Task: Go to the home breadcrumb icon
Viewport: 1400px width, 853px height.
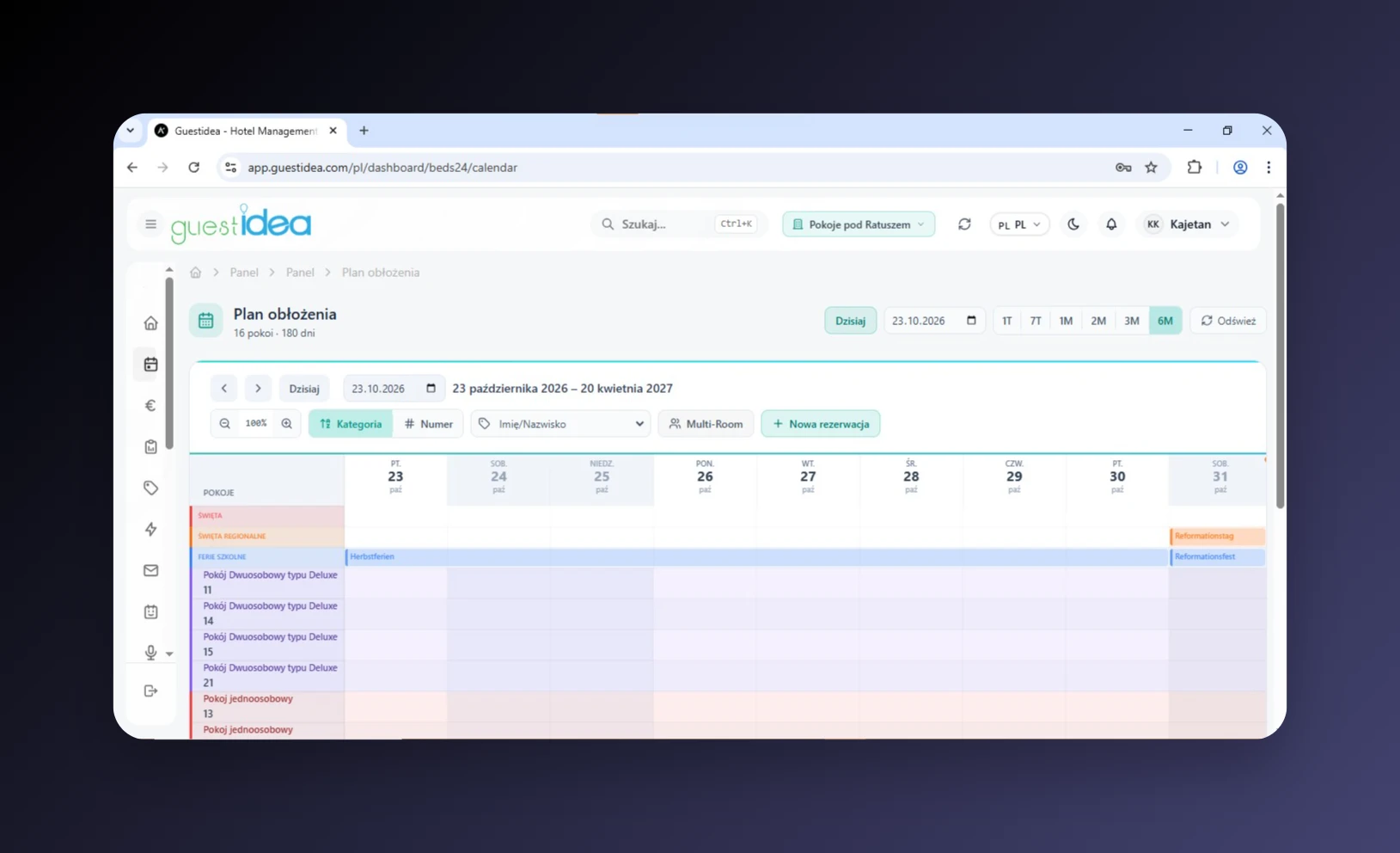Action: pos(196,273)
